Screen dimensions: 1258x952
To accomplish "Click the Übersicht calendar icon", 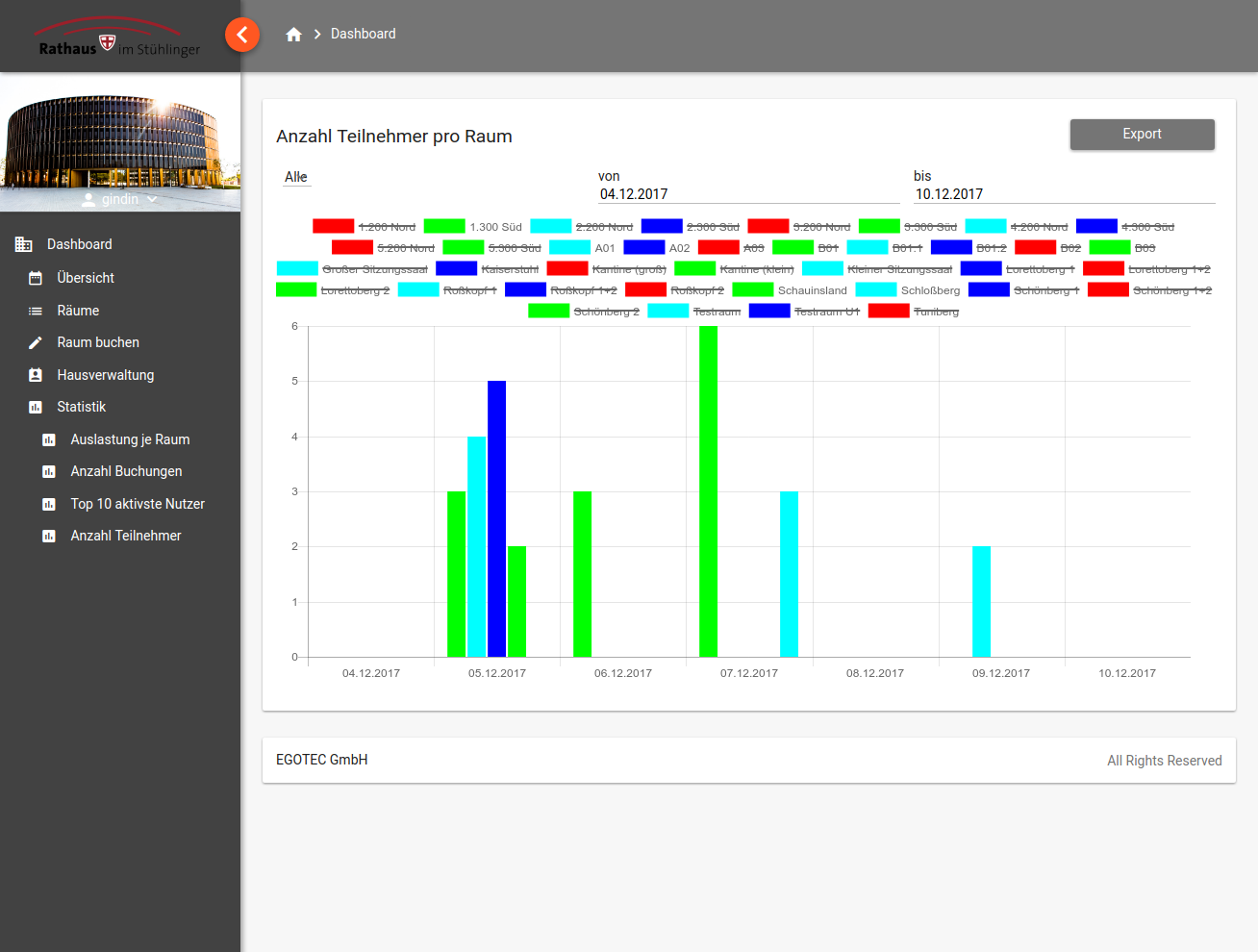I will pyautogui.click(x=36, y=278).
